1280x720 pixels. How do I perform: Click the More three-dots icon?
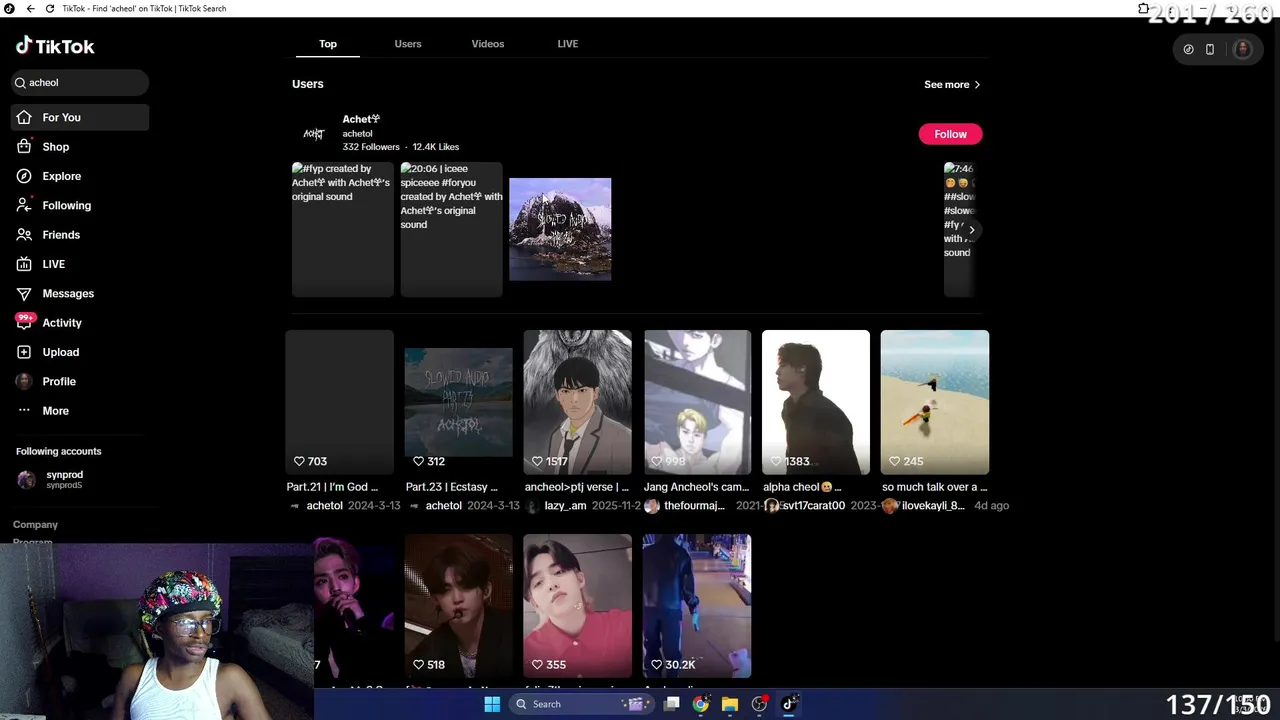[x=24, y=411]
